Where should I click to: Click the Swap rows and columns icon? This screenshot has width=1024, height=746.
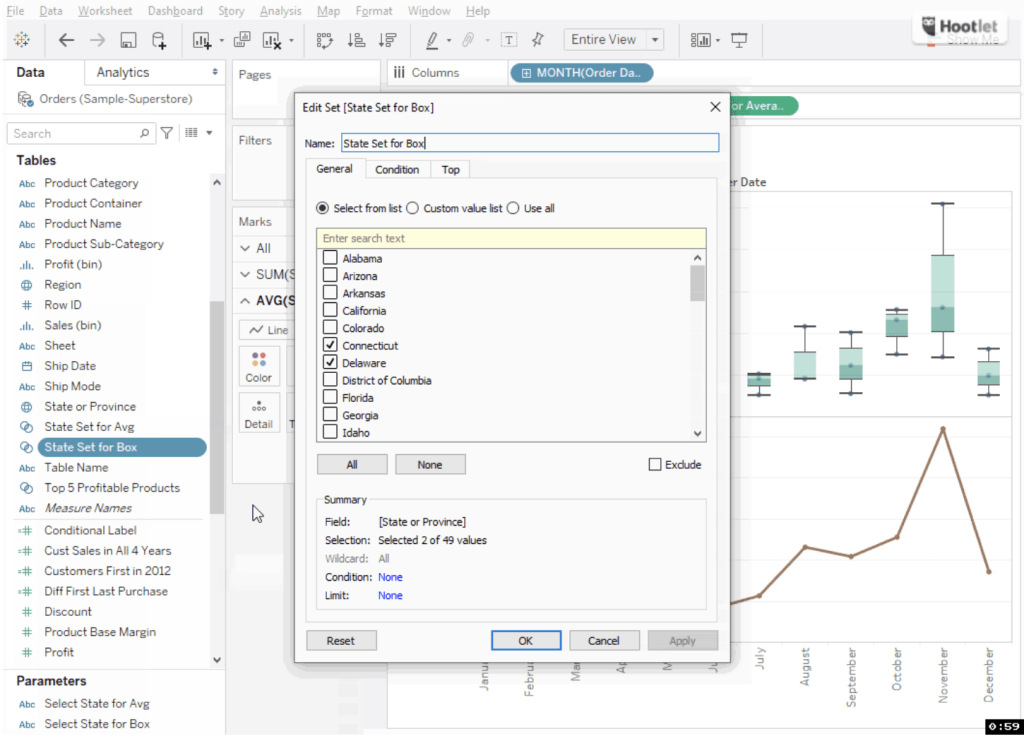click(x=324, y=40)
